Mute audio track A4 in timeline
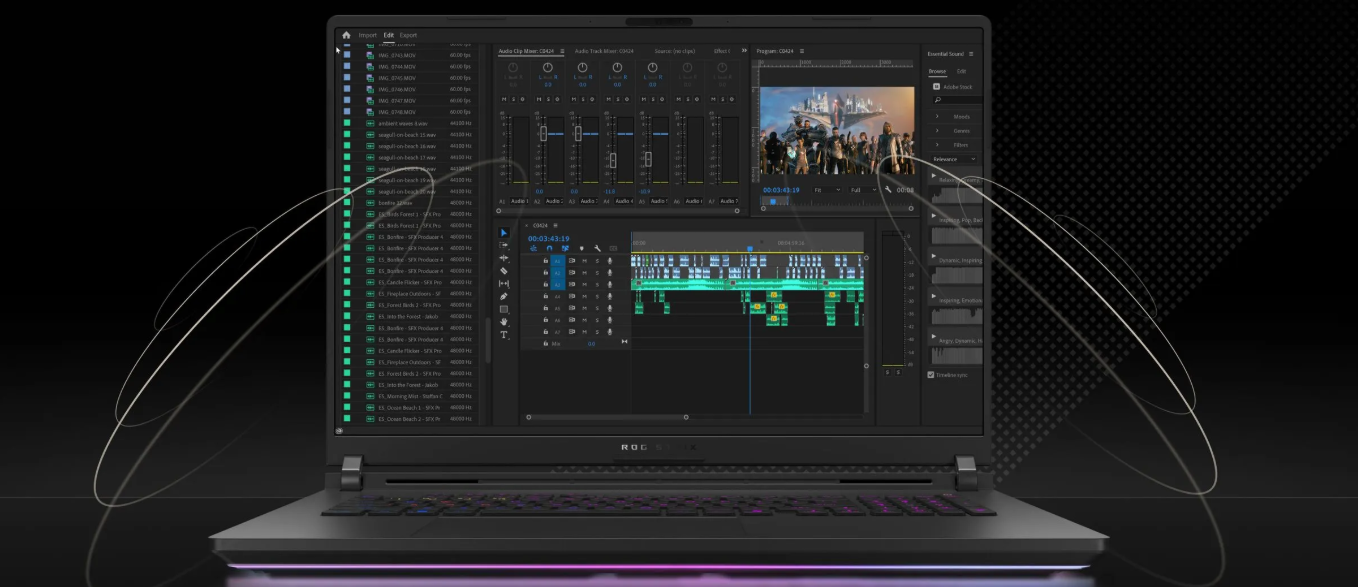 (585, 296)
